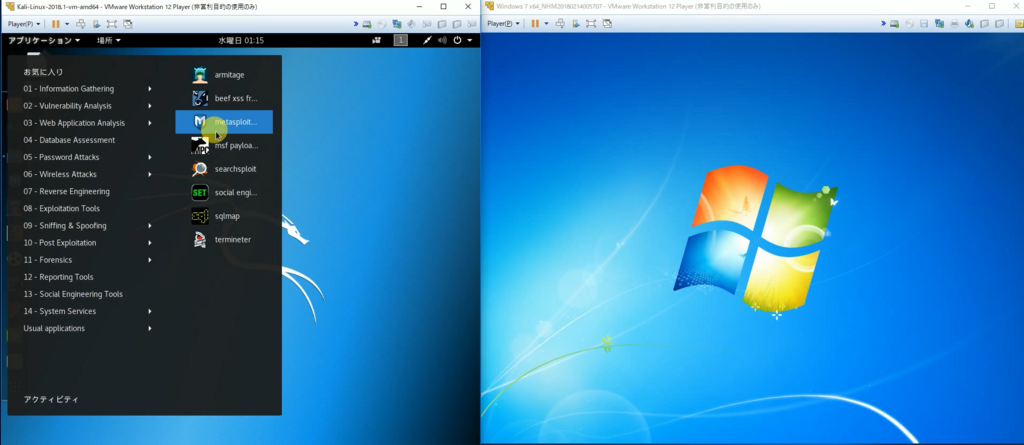Screen dimensions: 1024x445
Task: Click network adapter icon in Windows 7 VMware toolbar
Action: [x=939, y=24]
